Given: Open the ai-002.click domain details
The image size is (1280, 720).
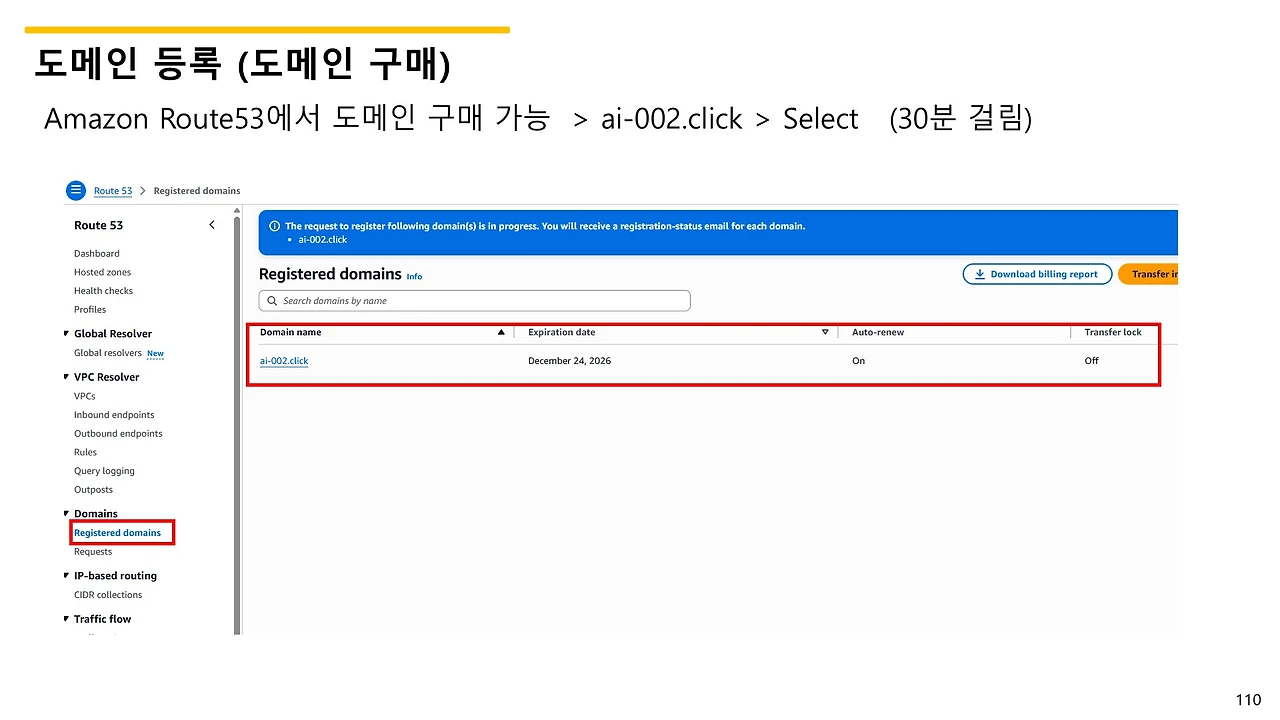Looking at the screenshot, I should (x=284, y=360).
